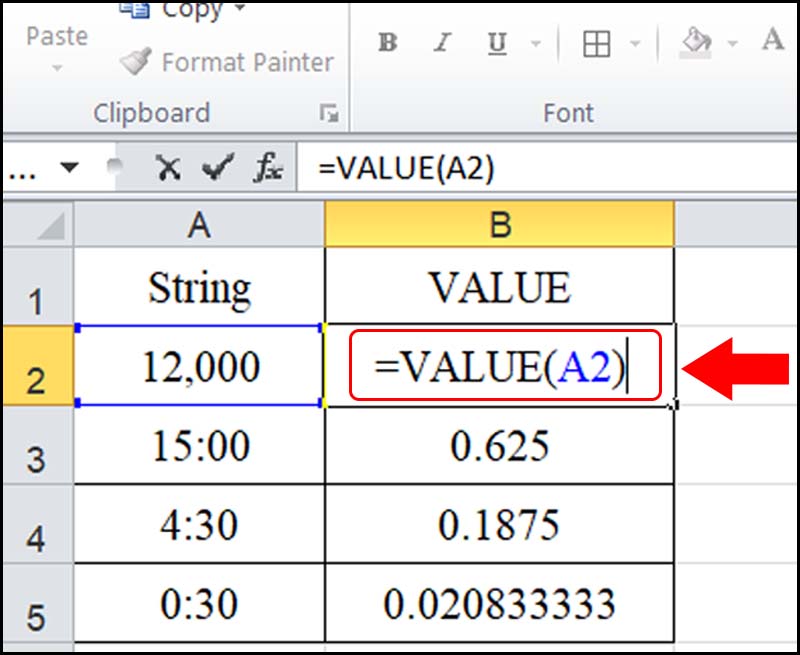This screenshot has height=655, width=800.
Task: Toggle Underline formatting
Action: pos(496,43)
